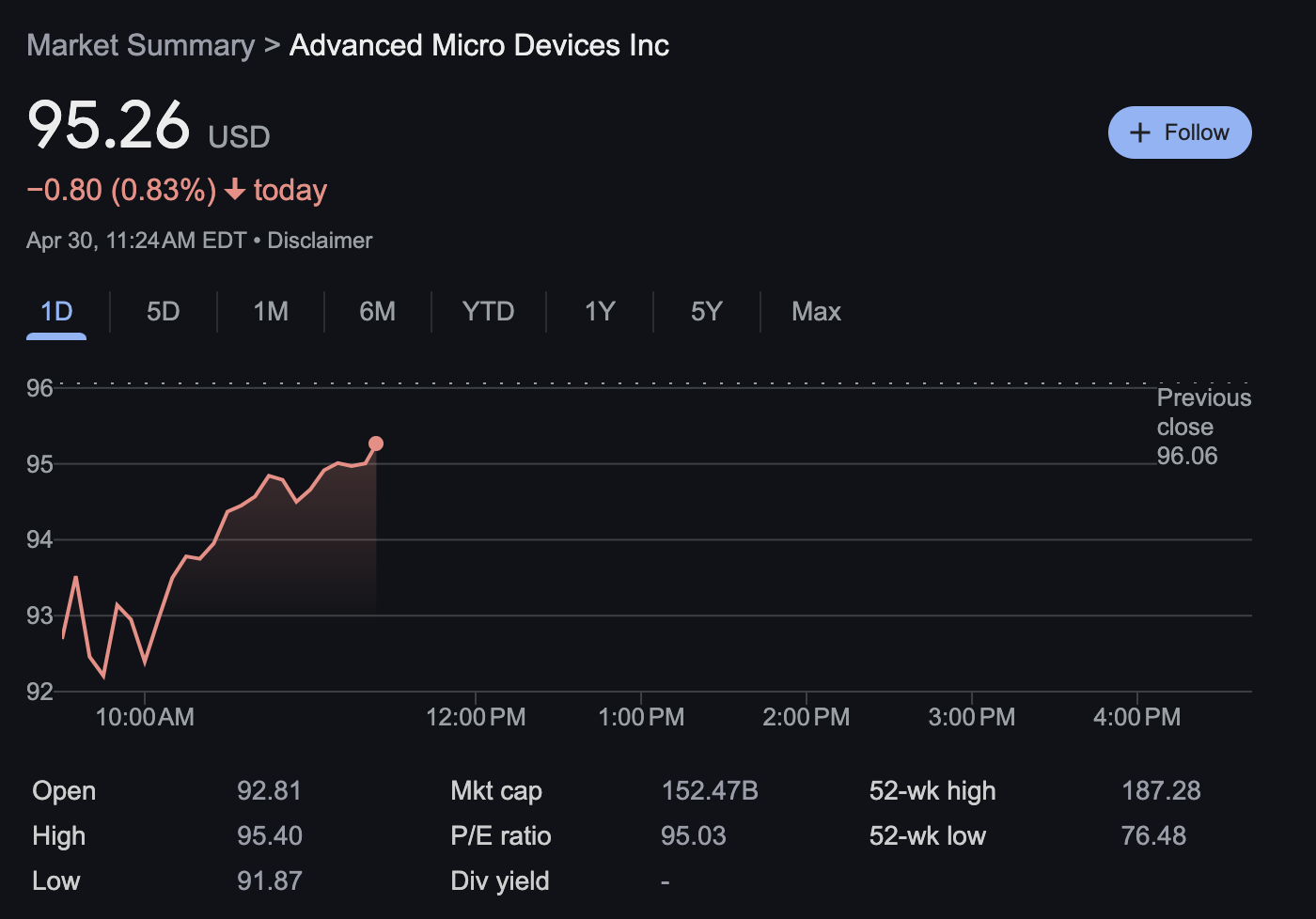Open the Market Summary breadcrumb link
The height and width of the screenshot is (919, 1316).
pos(141,45)
